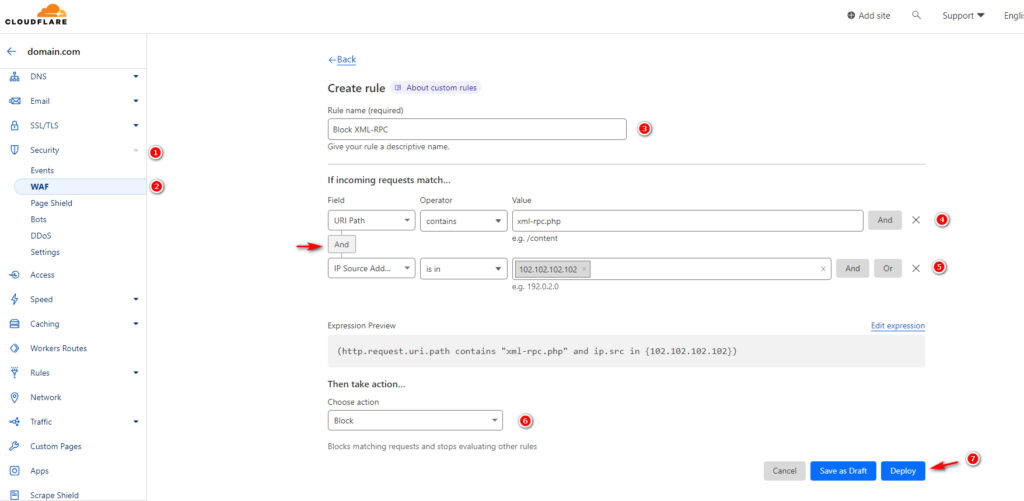Open the URI Path field dropdown

point(371,221)
